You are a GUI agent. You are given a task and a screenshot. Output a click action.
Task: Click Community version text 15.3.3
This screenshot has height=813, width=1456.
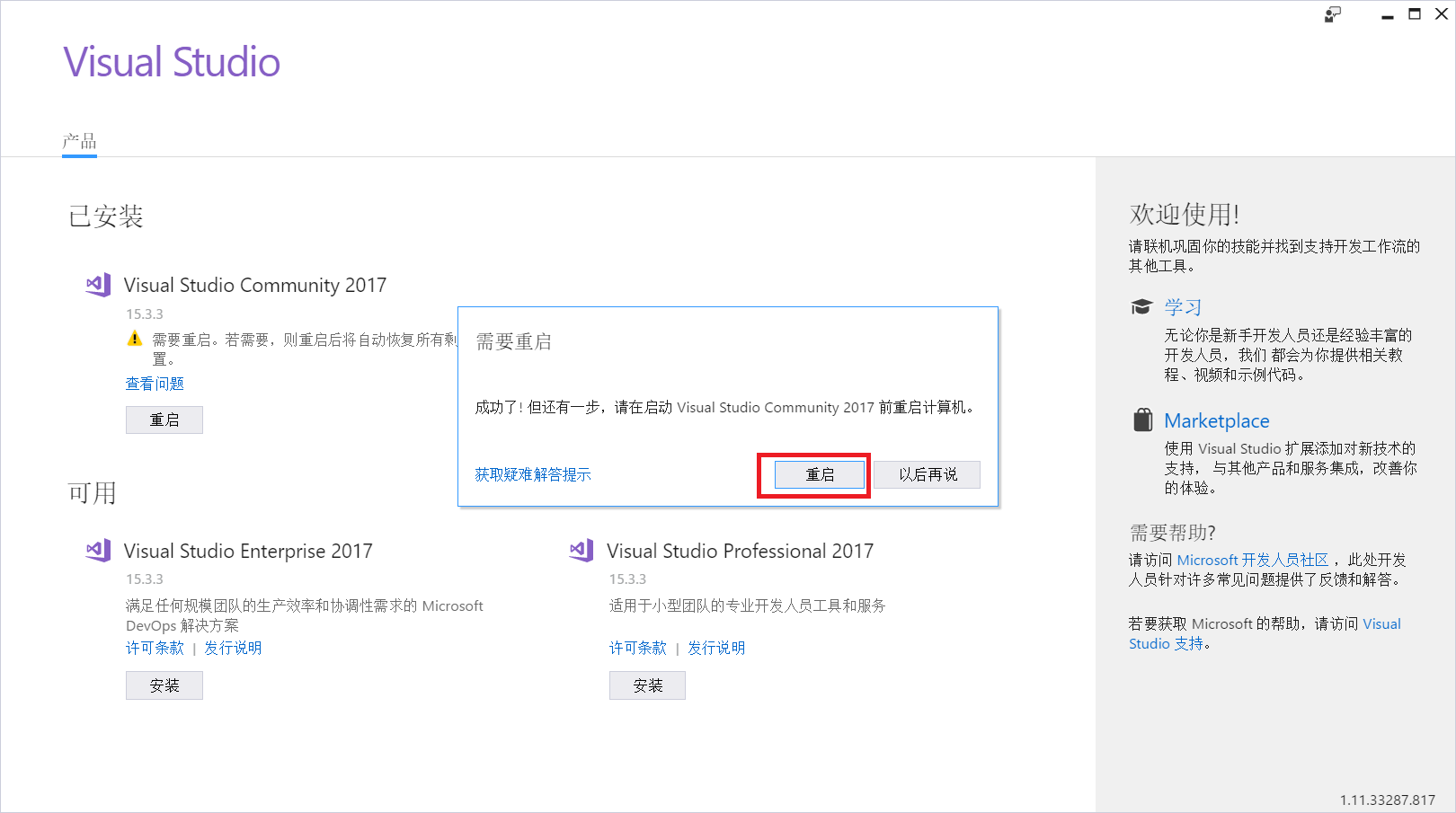[145, 314]
